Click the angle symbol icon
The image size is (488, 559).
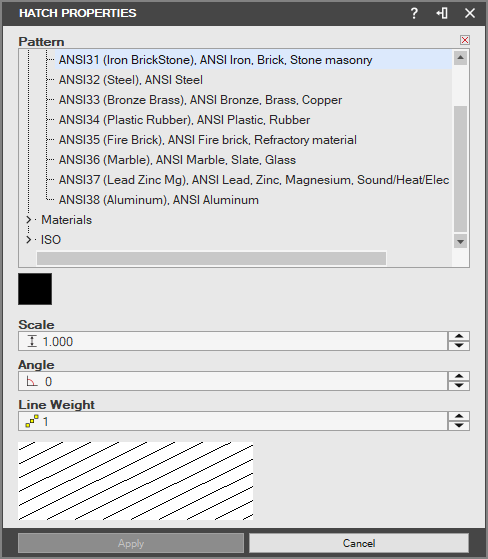(x=32, y=382)
